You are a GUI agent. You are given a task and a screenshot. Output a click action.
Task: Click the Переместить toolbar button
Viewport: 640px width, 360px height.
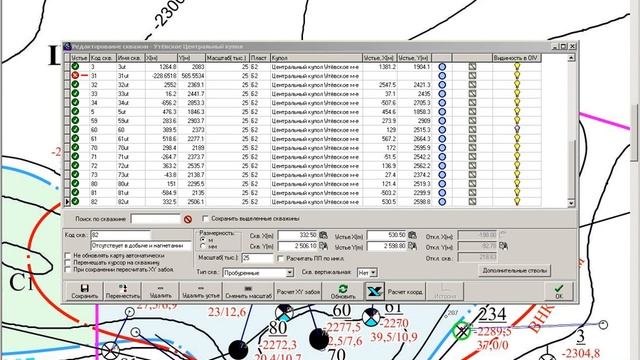(122, 291)
